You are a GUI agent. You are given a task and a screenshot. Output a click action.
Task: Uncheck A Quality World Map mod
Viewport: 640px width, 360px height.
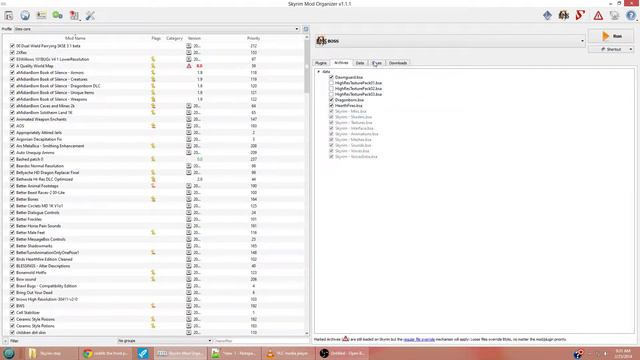click(12, 66)
